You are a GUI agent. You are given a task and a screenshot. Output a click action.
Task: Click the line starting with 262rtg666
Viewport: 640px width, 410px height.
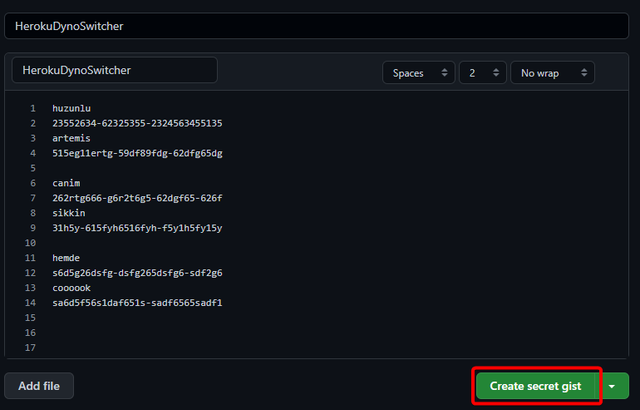pyautogui.click(x=137, y=198)
